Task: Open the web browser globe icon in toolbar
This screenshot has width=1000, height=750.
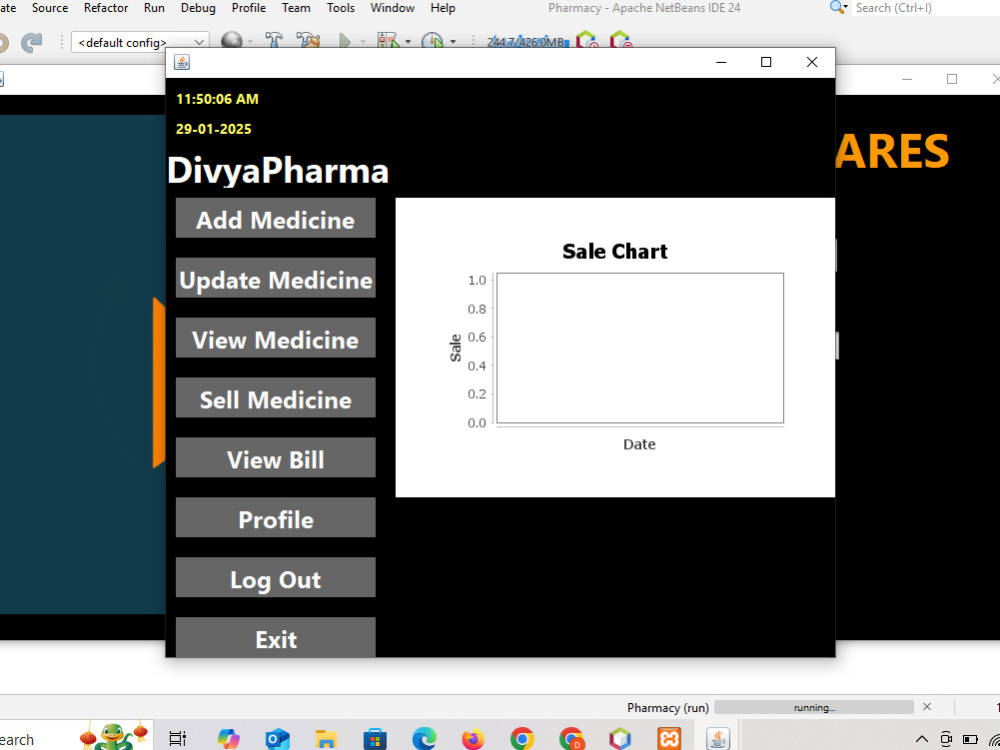Action: pos(232,42)
